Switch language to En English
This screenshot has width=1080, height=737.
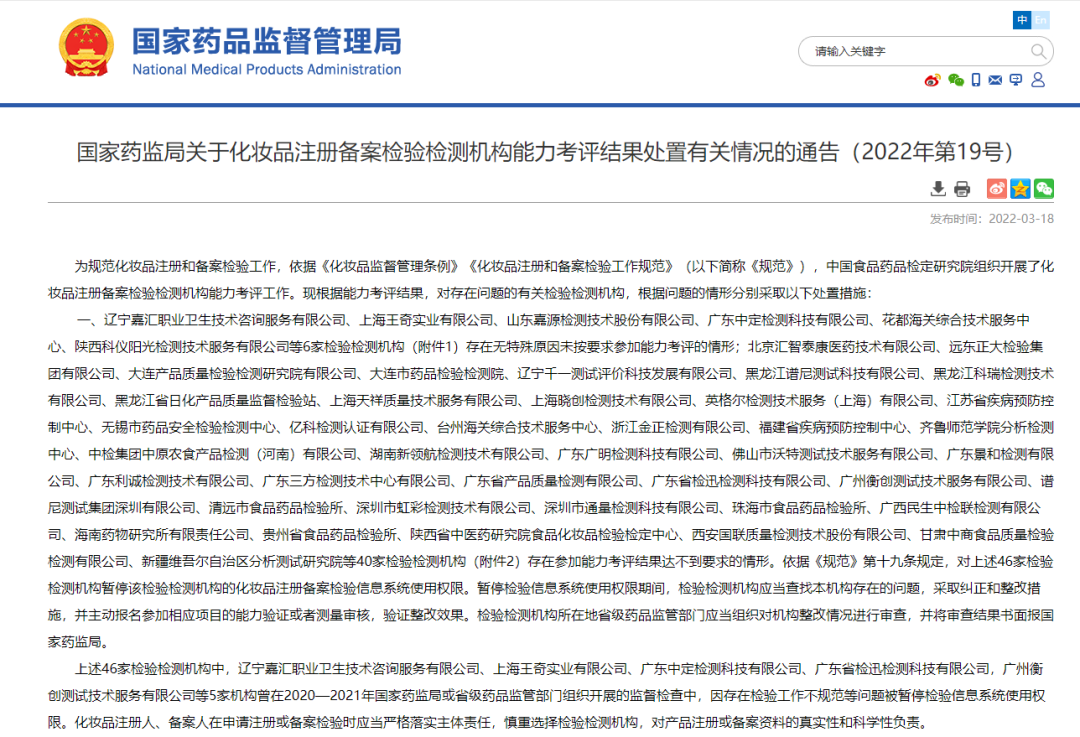[x=1041, y=20]
